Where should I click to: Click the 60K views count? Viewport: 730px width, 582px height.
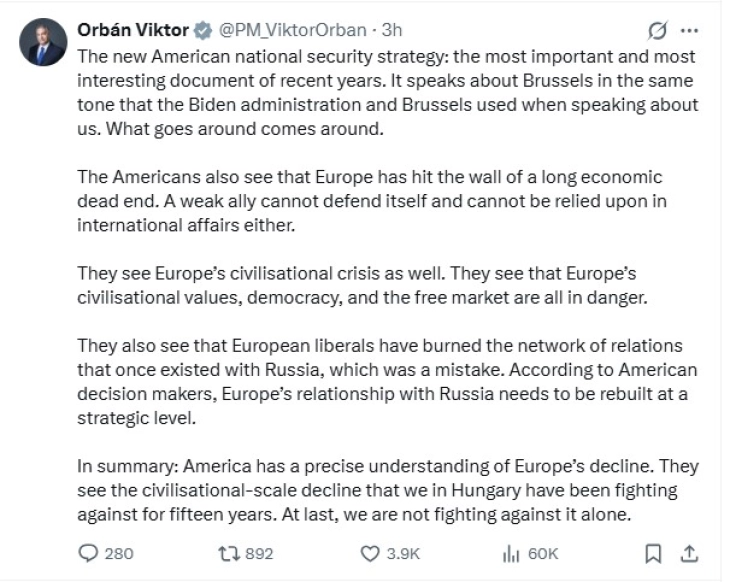click(x=542, y=553)
